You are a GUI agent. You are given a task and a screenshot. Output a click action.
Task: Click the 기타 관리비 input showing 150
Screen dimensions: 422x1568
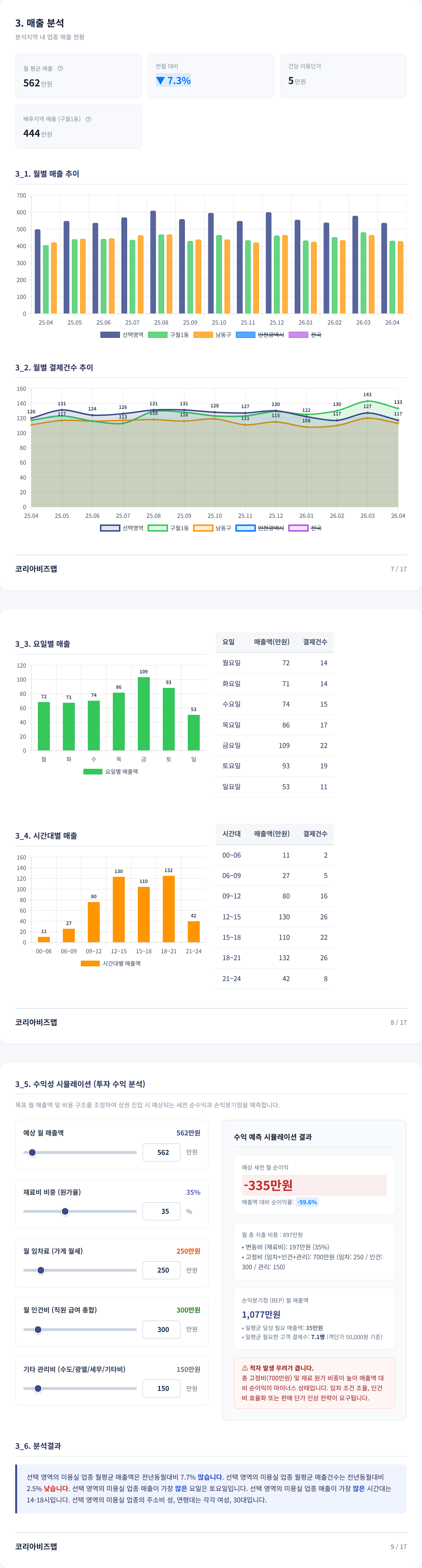point(161,1389)
